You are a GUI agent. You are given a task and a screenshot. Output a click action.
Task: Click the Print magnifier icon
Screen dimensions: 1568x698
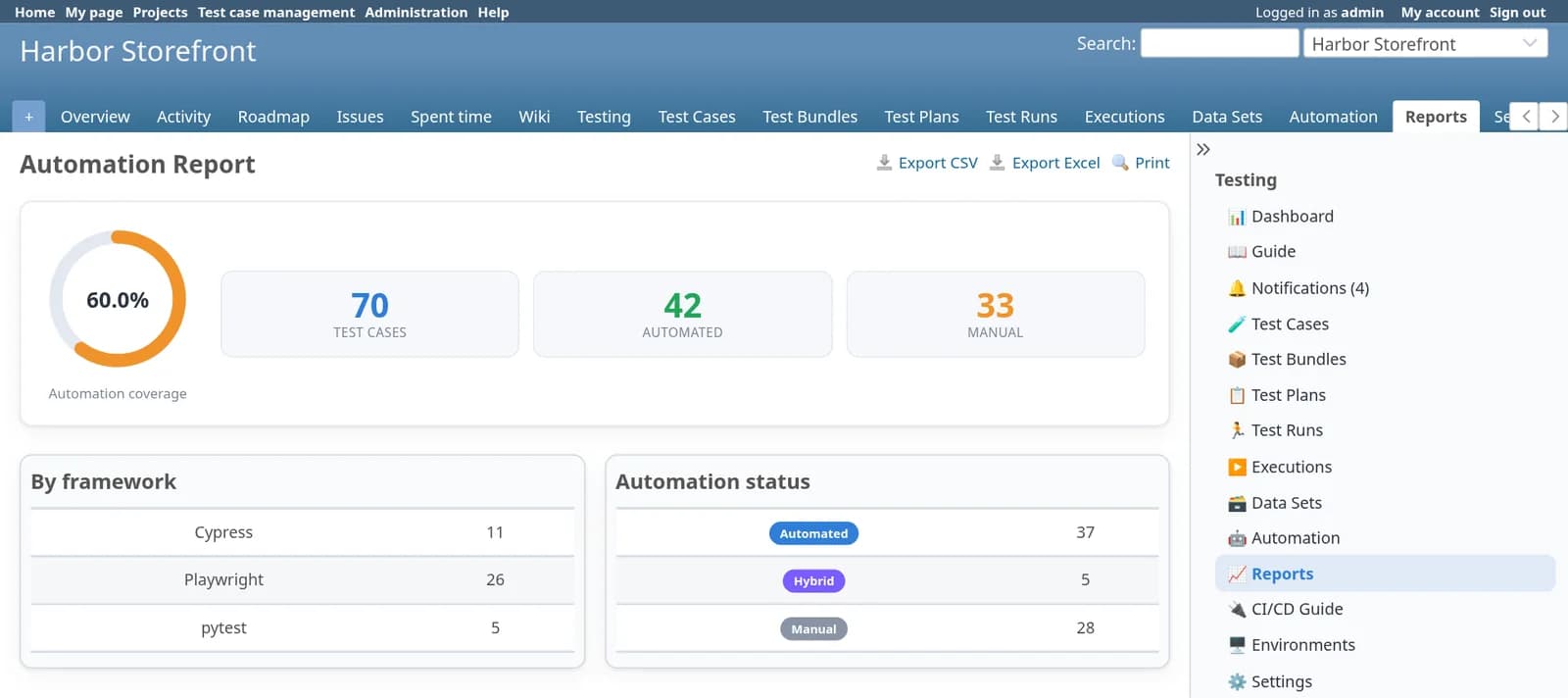tap(1120, 163)
